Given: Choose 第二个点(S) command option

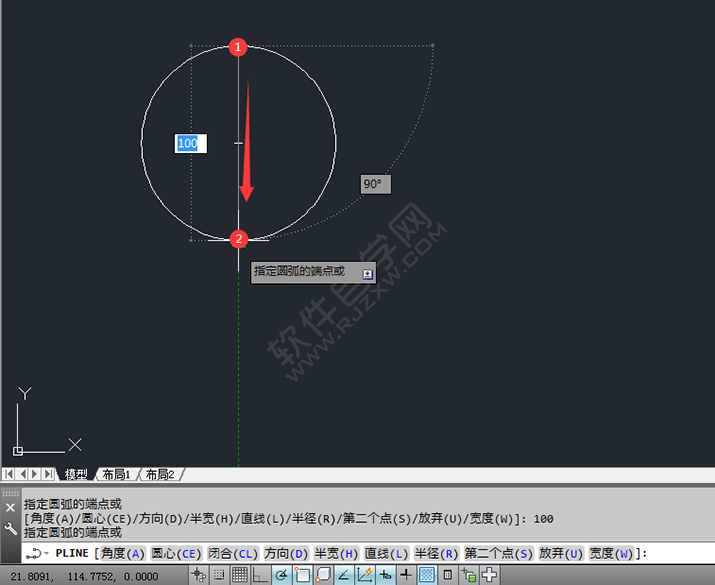Looking at the screenshot, I should 498,554.
